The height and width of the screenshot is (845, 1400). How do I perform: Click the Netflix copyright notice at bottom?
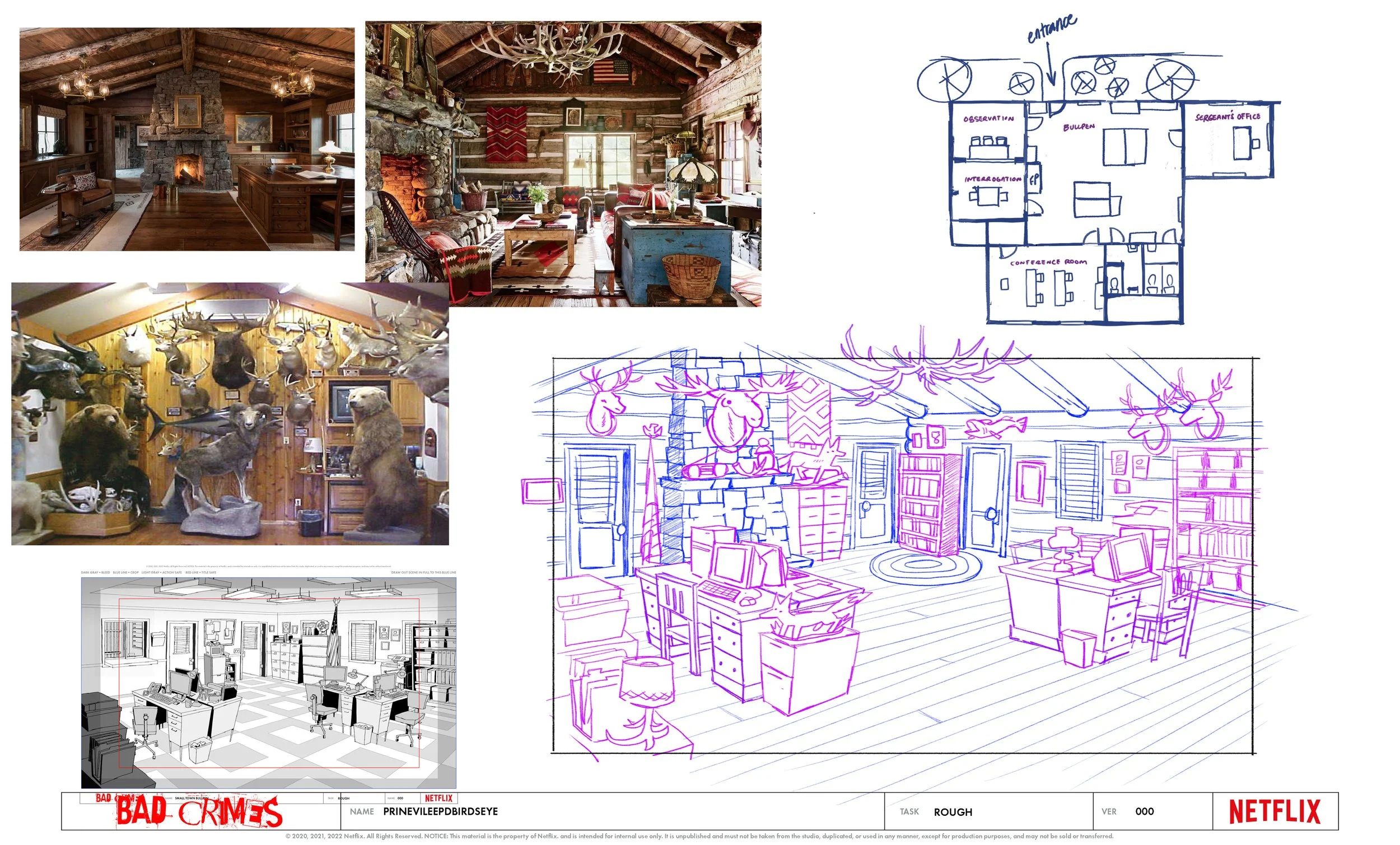coord(699,836)
